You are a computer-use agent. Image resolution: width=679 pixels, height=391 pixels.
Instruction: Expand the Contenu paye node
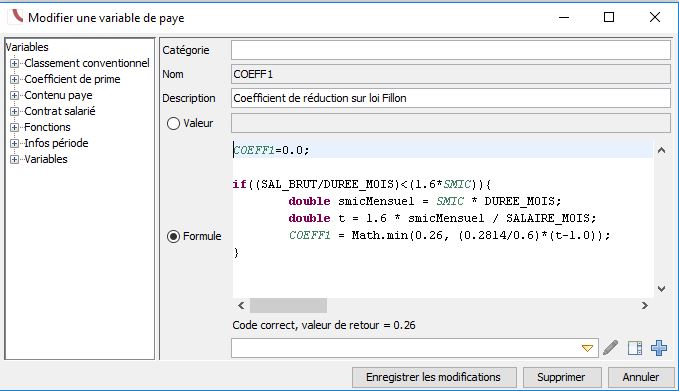point(14,95)
